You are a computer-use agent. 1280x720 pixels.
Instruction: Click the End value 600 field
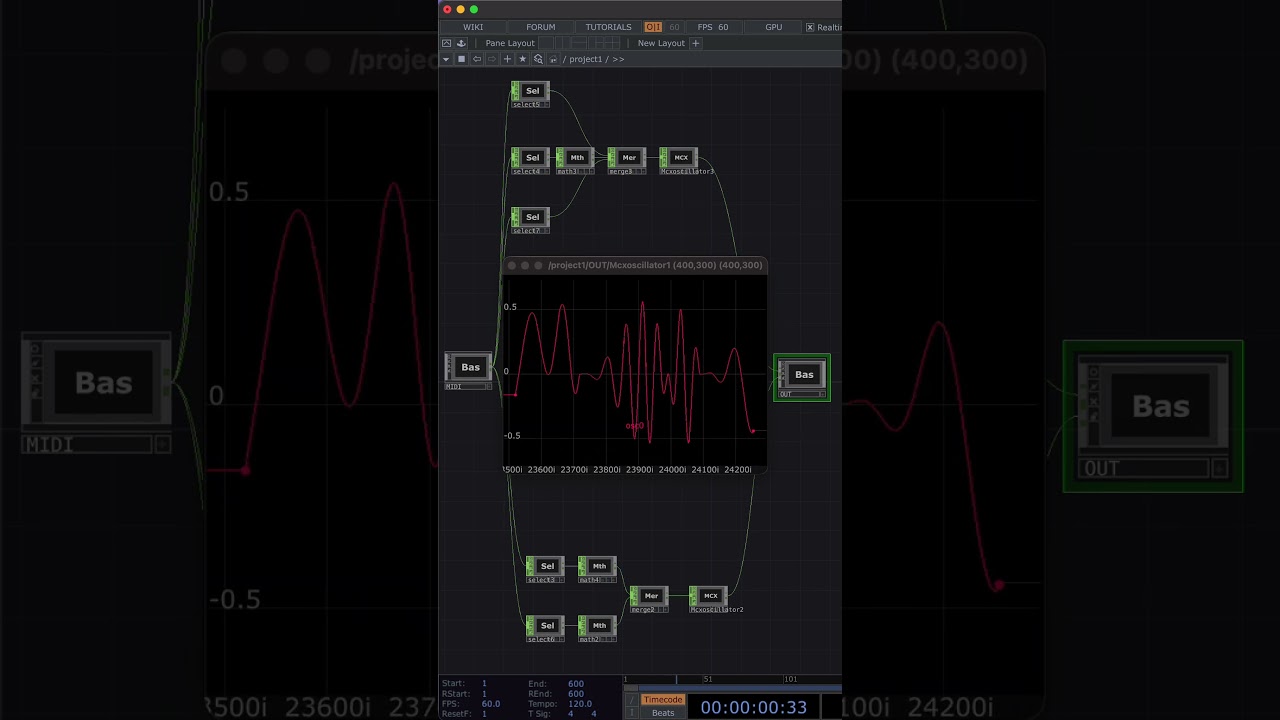[x=576, y=684]
